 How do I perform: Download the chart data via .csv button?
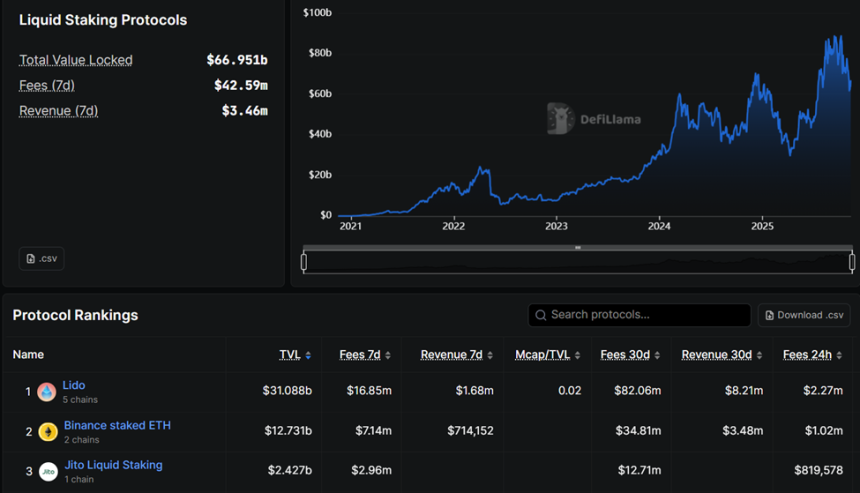point(41,258)
